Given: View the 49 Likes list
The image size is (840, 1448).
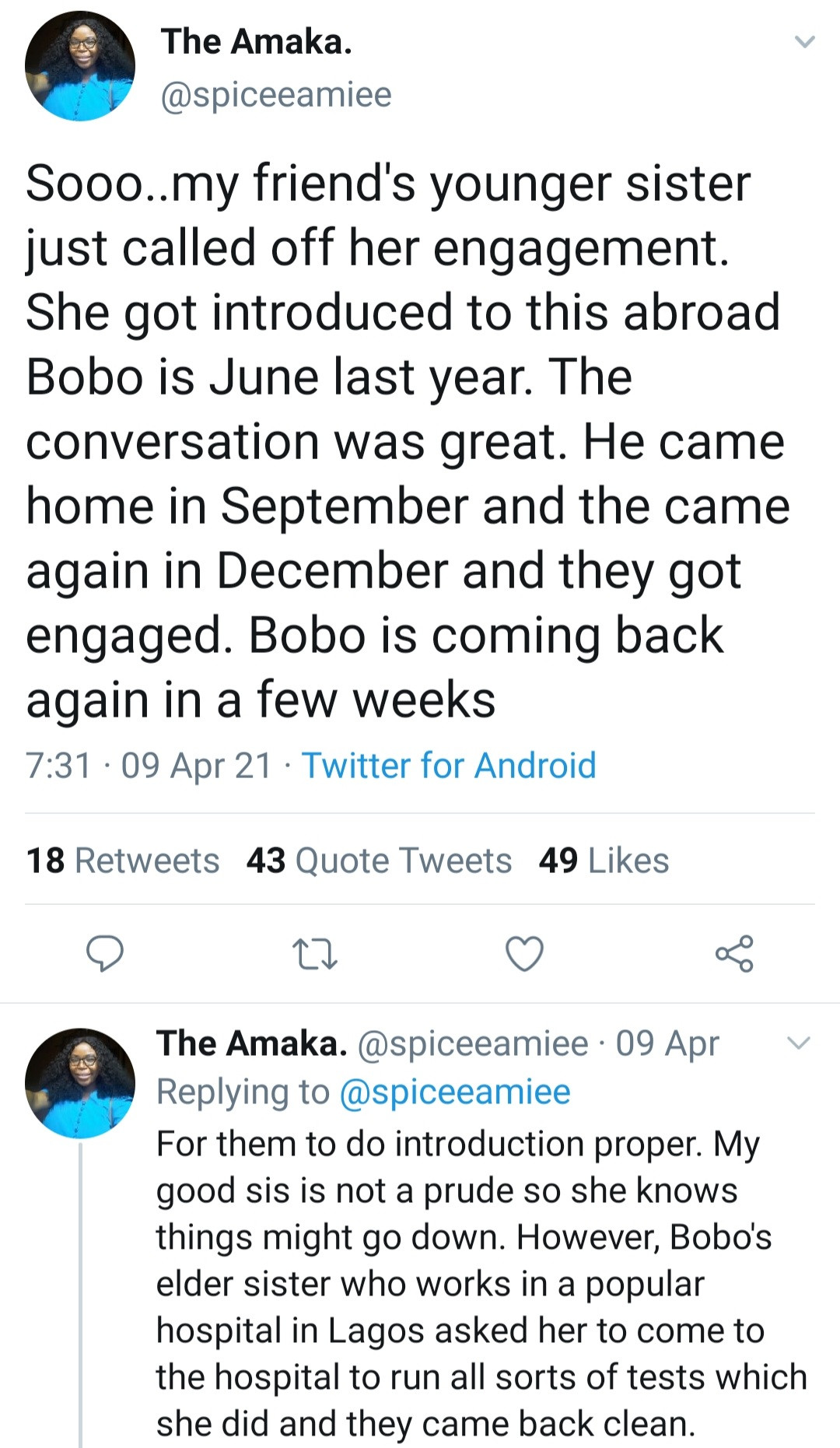Looking at the screenshot, I should (x=604, y=861).
